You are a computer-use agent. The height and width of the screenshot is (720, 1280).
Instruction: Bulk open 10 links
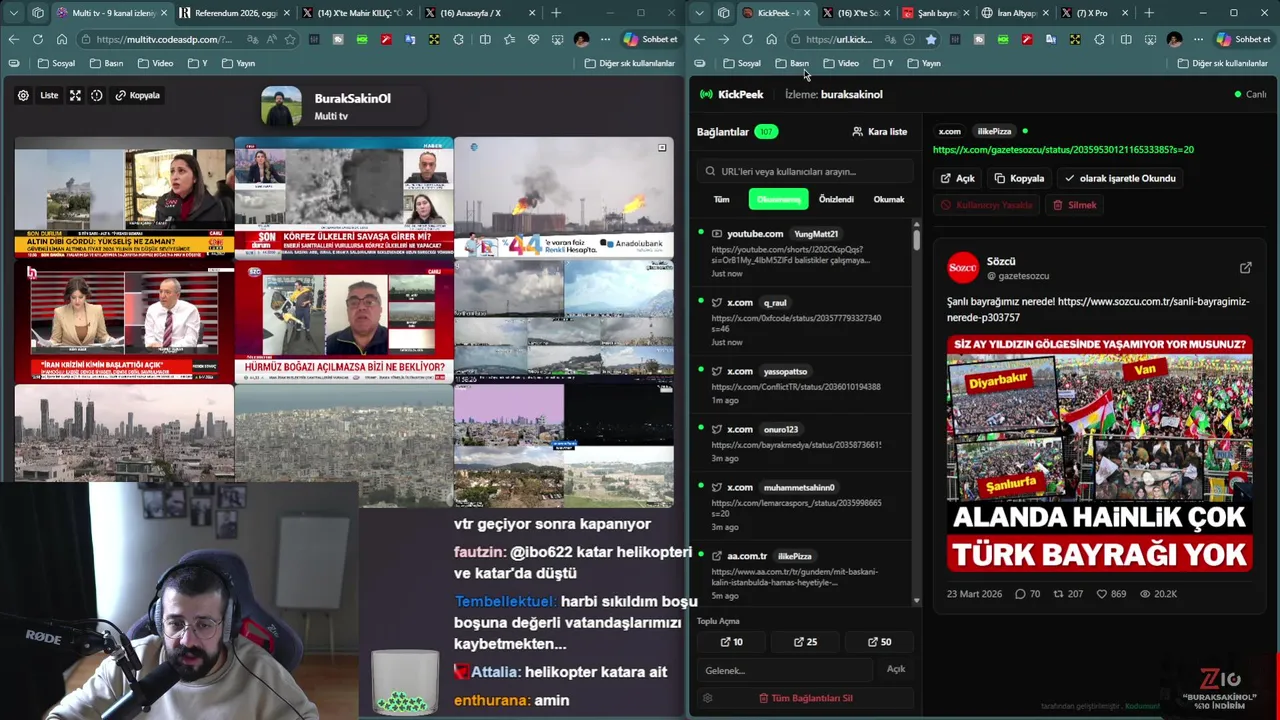click(x=731, y=642)
